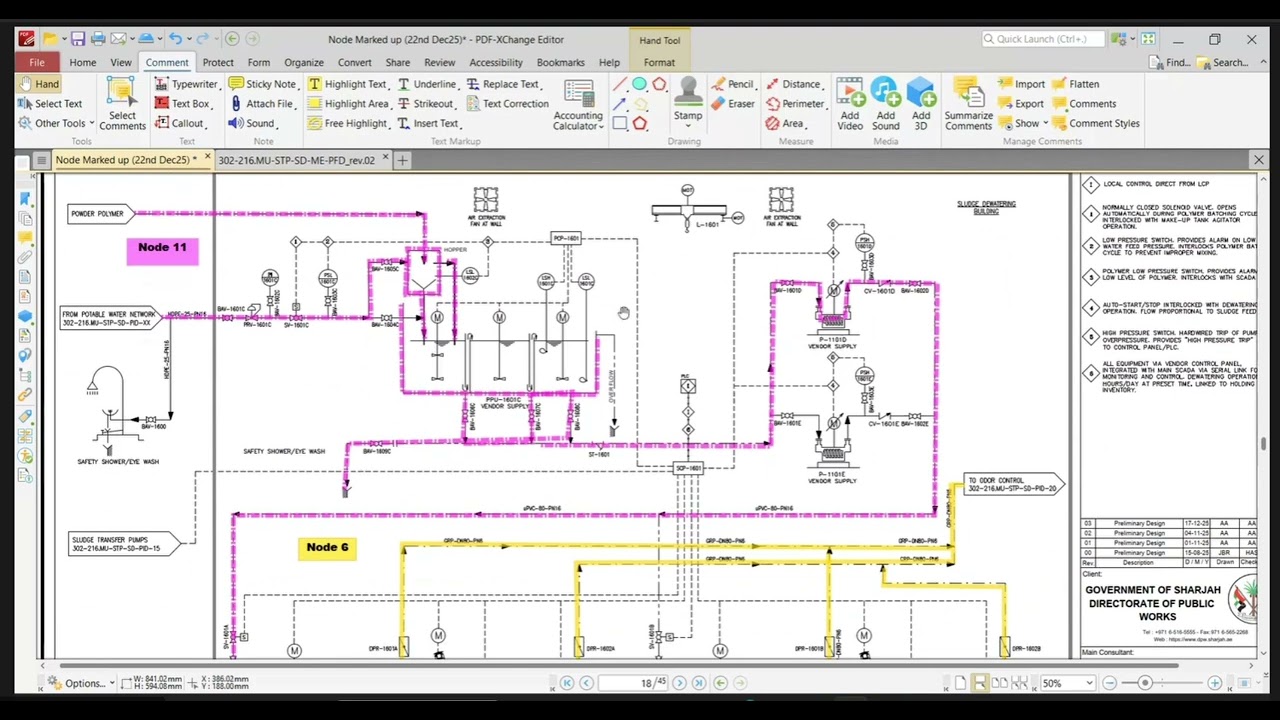Select the Rectangle drawing tool
The width and height of the screenshot is (1280, 720).
[620, 123]
